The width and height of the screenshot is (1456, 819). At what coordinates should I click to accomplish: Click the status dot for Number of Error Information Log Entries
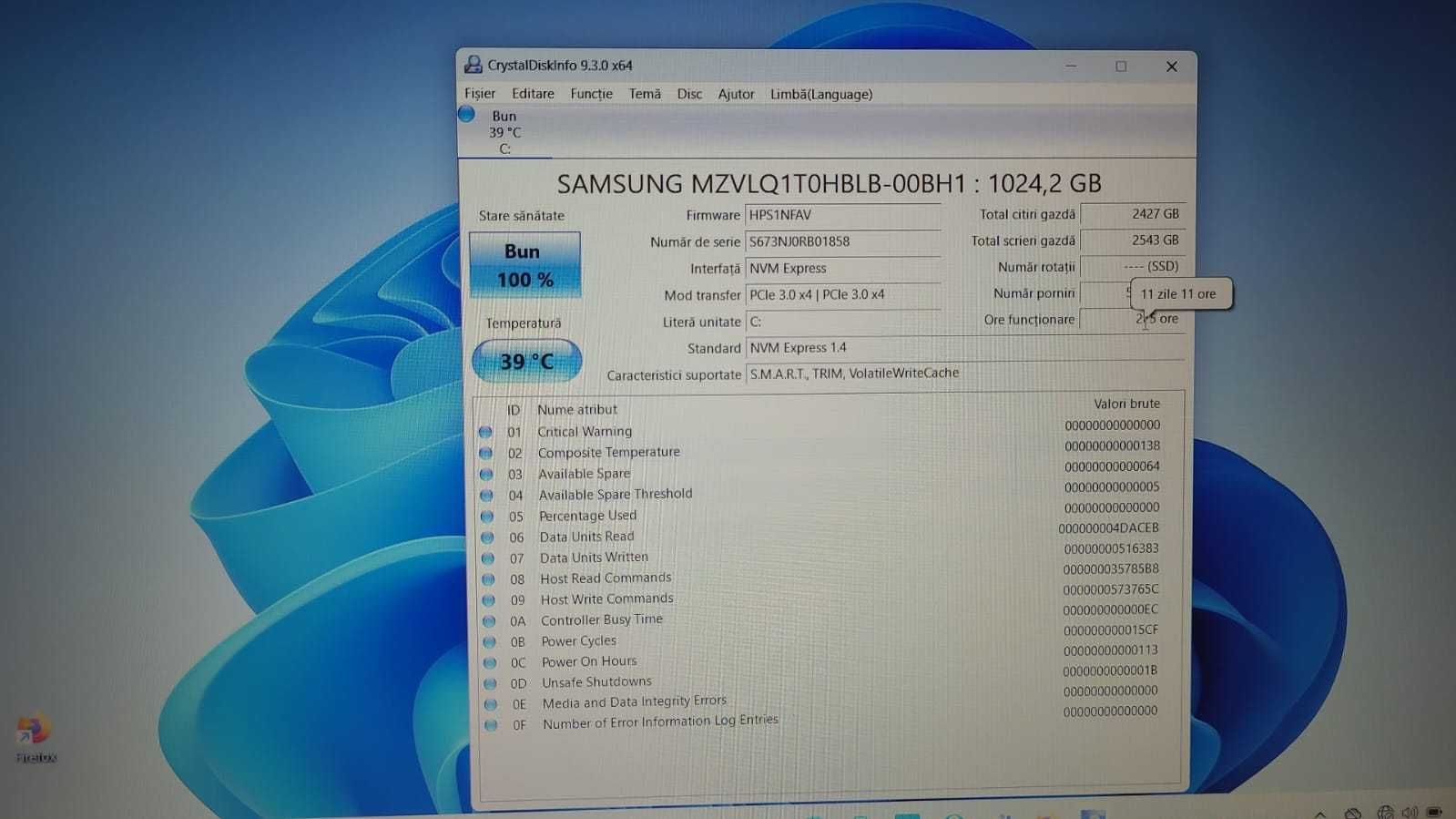tap(491, 725)
